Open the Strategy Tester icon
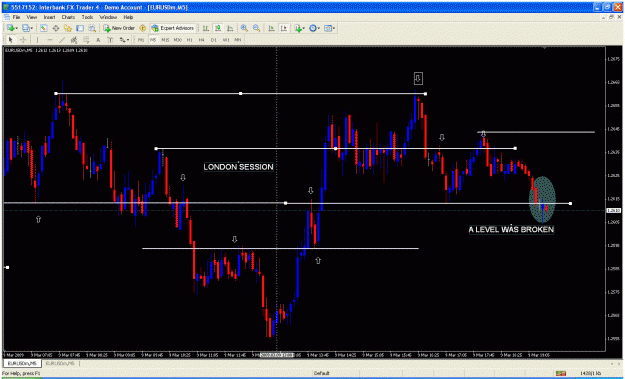The width and height of the screenshot is (625, 379). point(92,28)
